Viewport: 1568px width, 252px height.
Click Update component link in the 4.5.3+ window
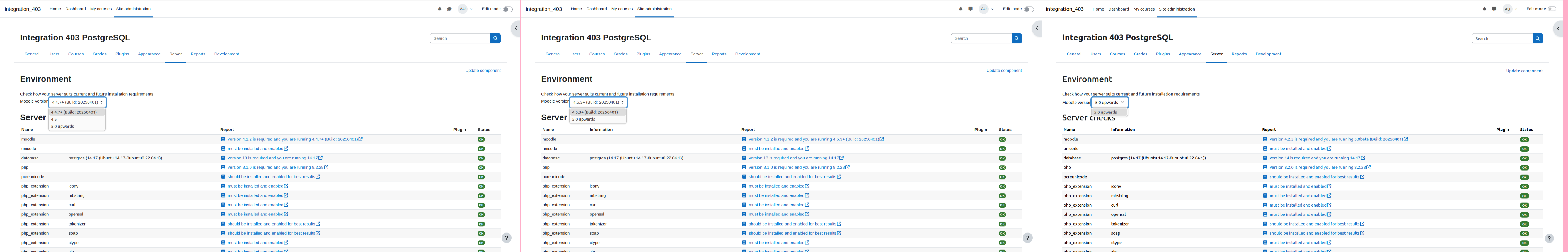tap(1004, 71)
